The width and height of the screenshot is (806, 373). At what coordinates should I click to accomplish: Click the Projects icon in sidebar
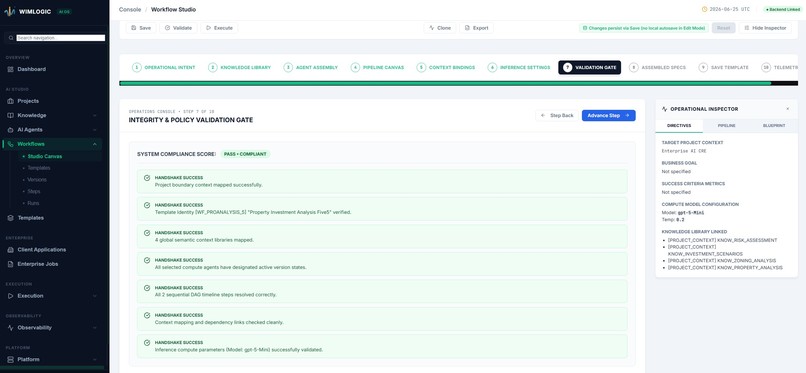11,101
